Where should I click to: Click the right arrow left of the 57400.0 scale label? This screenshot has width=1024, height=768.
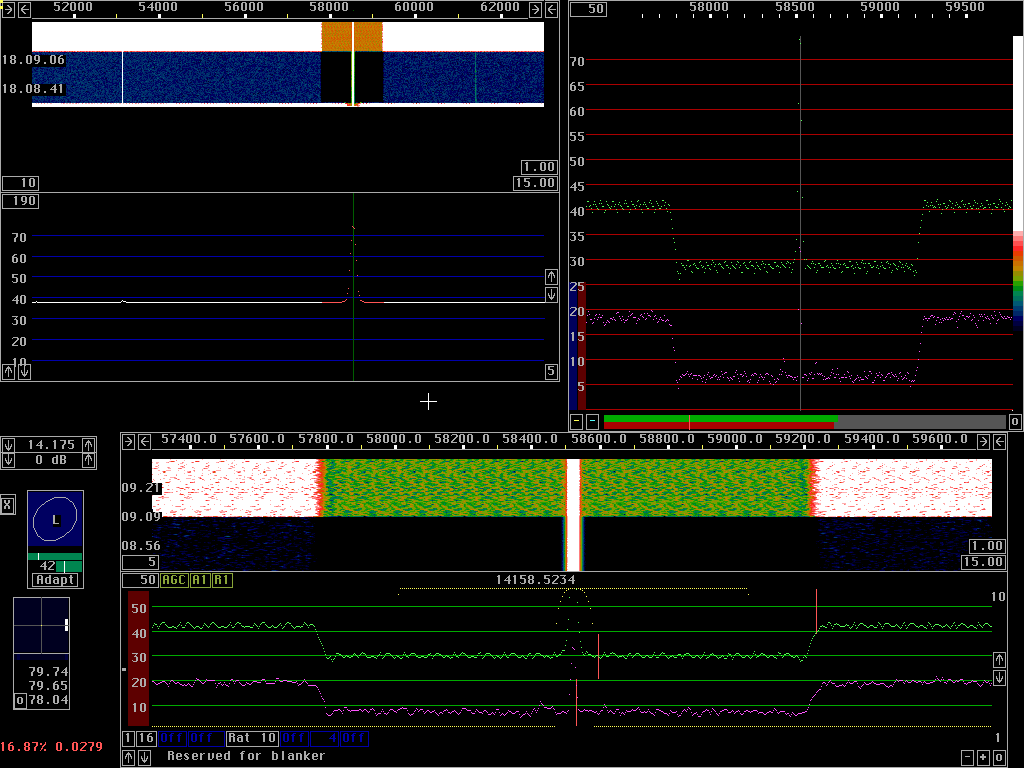point(129,441)
